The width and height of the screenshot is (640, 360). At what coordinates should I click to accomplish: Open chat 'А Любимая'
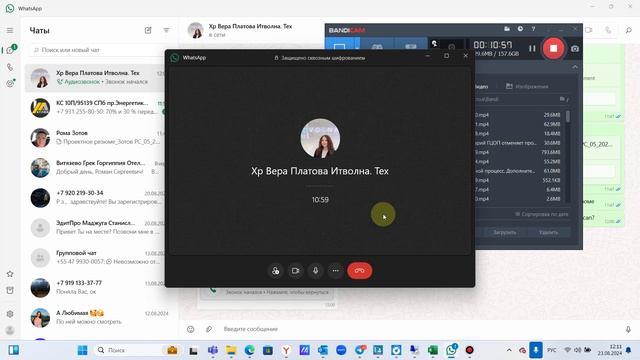pyautogui.click(x=100, y=318)
